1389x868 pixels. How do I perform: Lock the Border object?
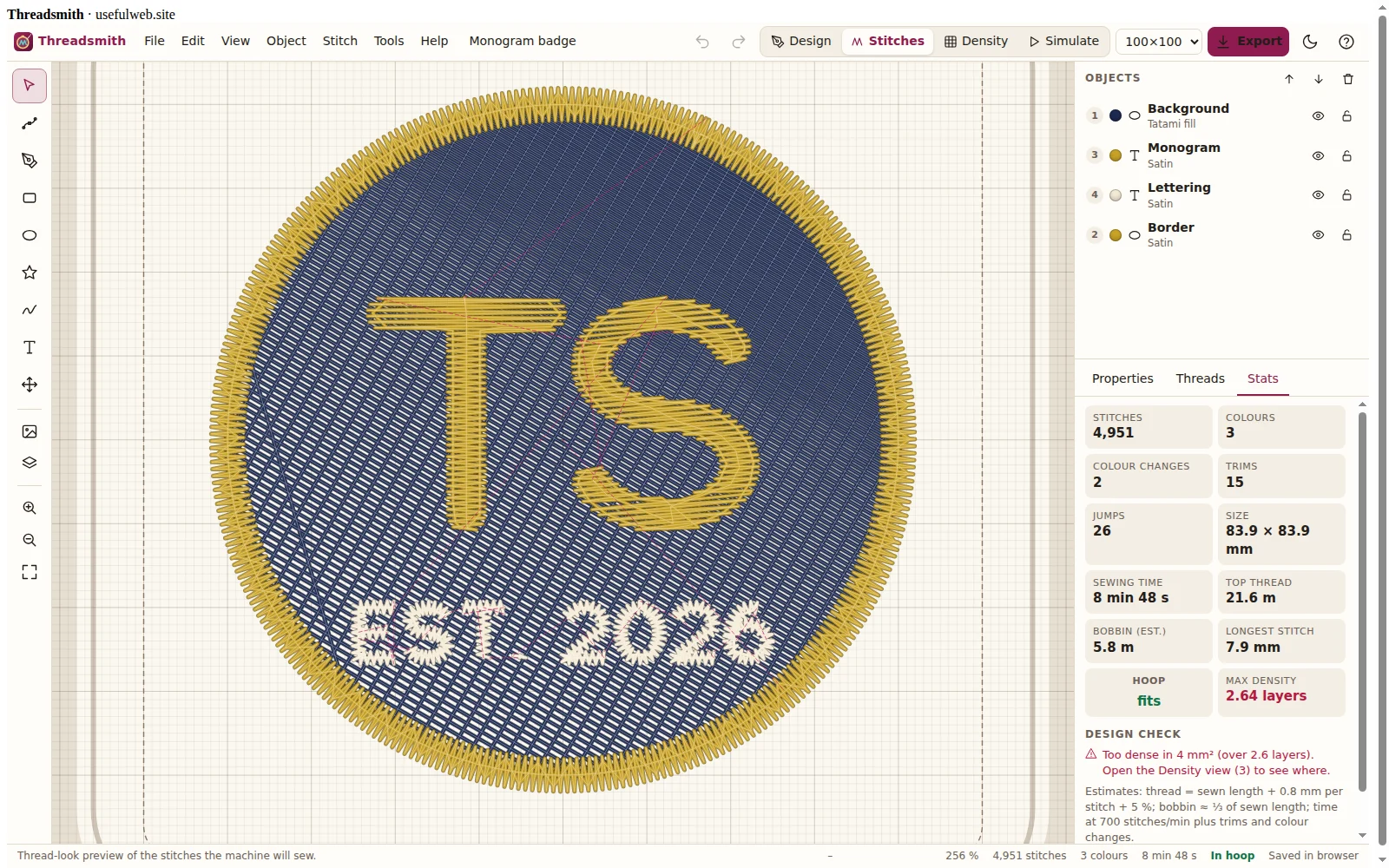(x=1347, y=235)
